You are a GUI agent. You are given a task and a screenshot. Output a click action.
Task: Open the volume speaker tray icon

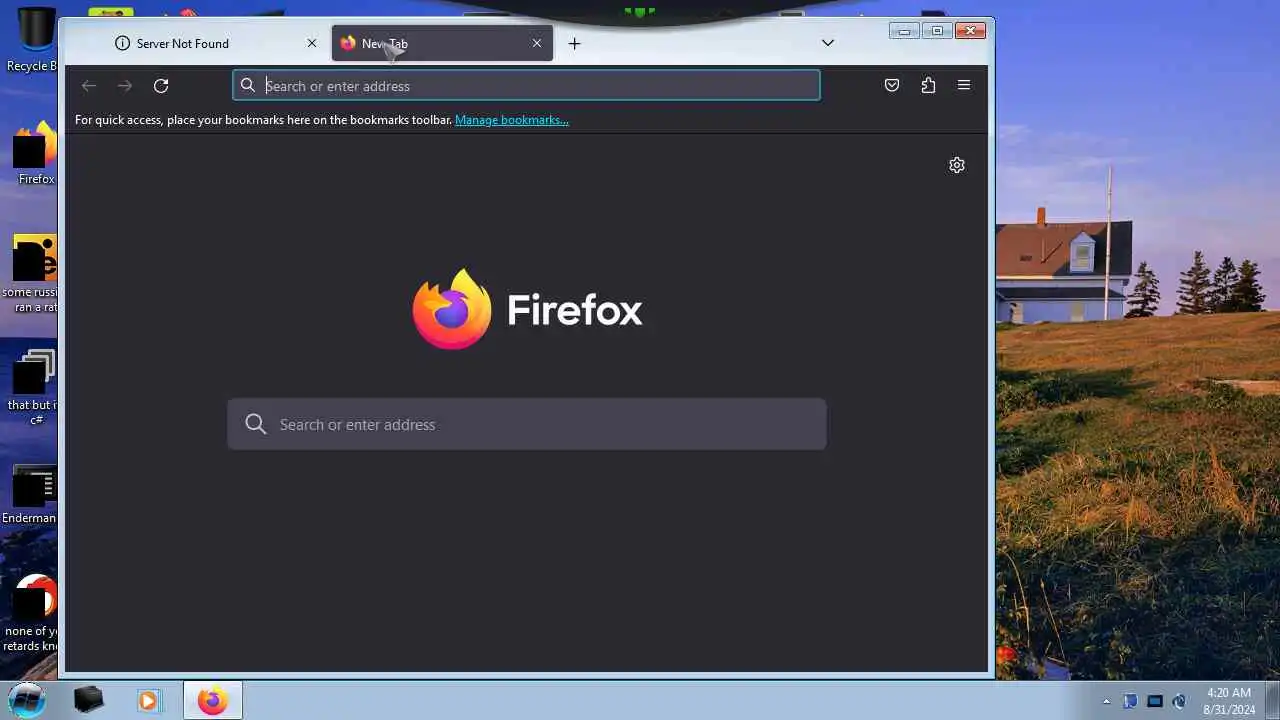pyautogui.click(x=1179, y=701)
